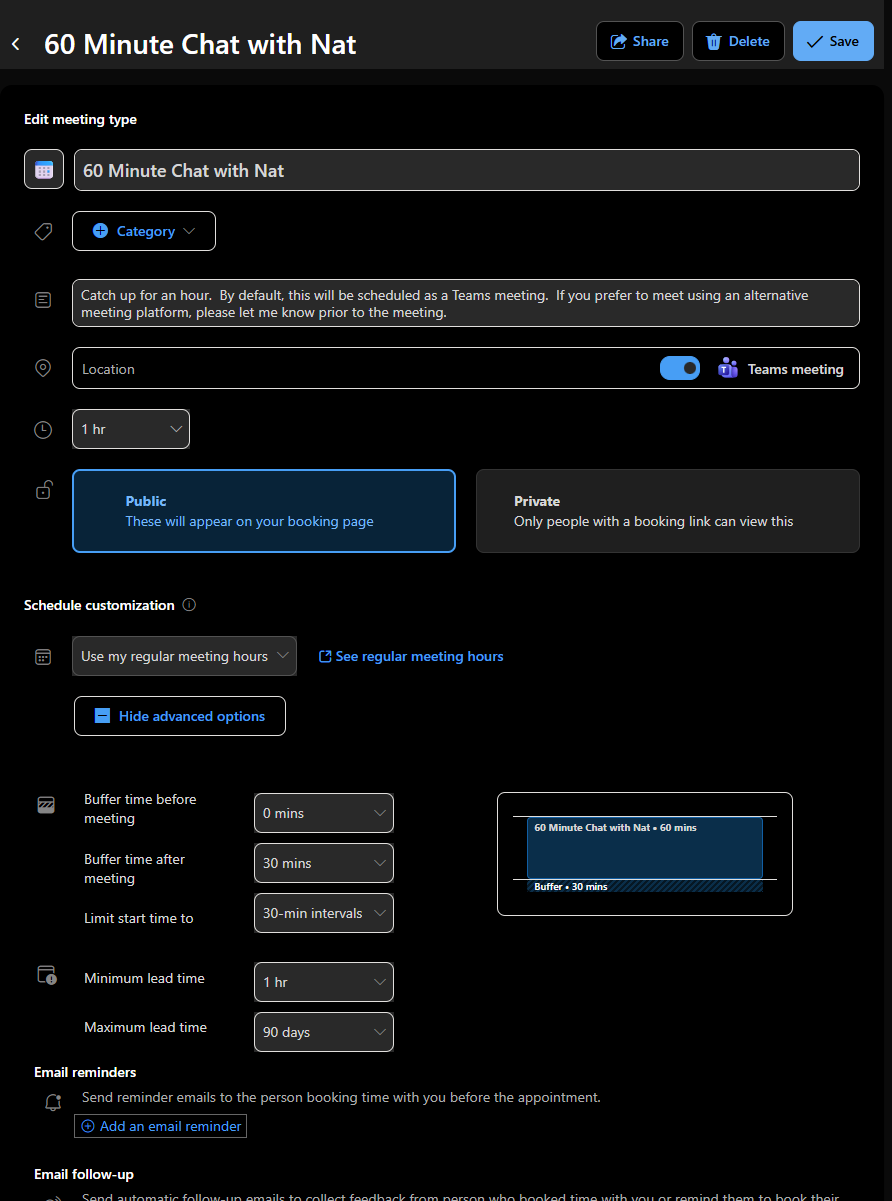Screen dimensions: 892x1201
Task: Open the Use my regular meeting hours dropdown
Action: coord(185,656)
